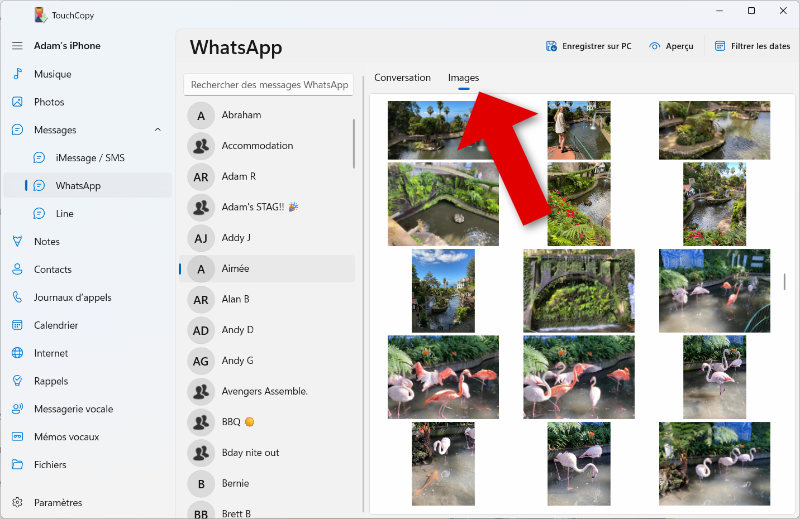The image size is (800, 519).
Task: Switch to the Conversation tab
Action: click(x=402, y=78)
